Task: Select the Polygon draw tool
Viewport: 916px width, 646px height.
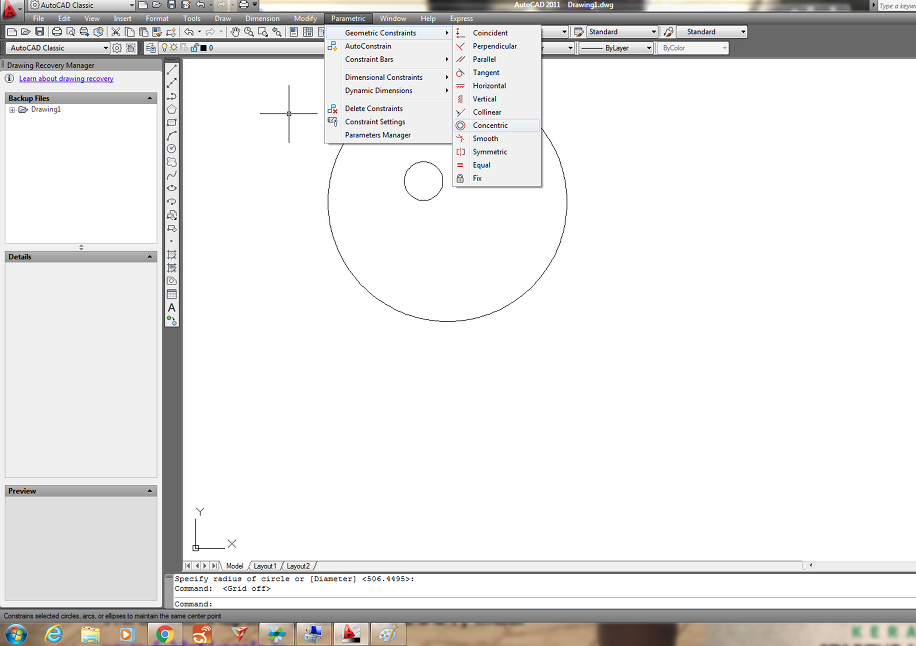Action: tap(172, 110)
